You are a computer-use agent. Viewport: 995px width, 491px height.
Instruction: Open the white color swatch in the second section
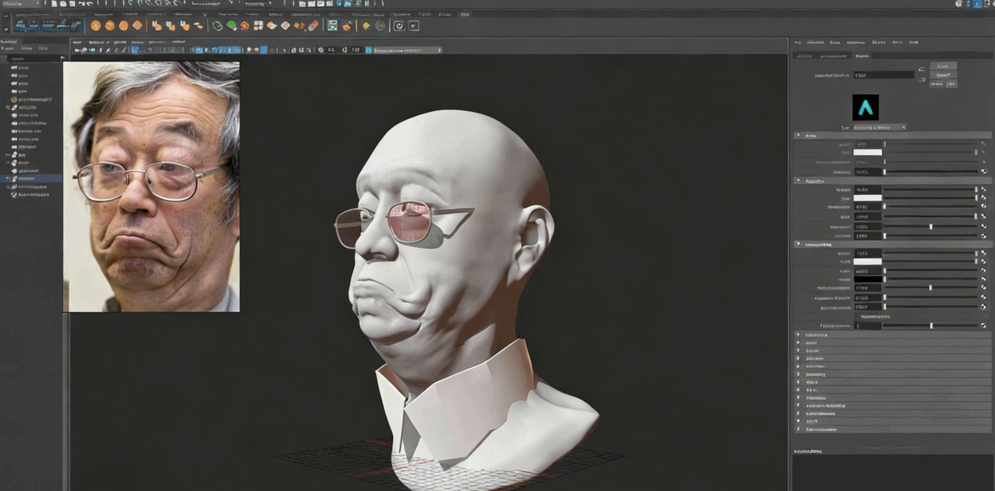pyautogui.click(x=867, y=198)
